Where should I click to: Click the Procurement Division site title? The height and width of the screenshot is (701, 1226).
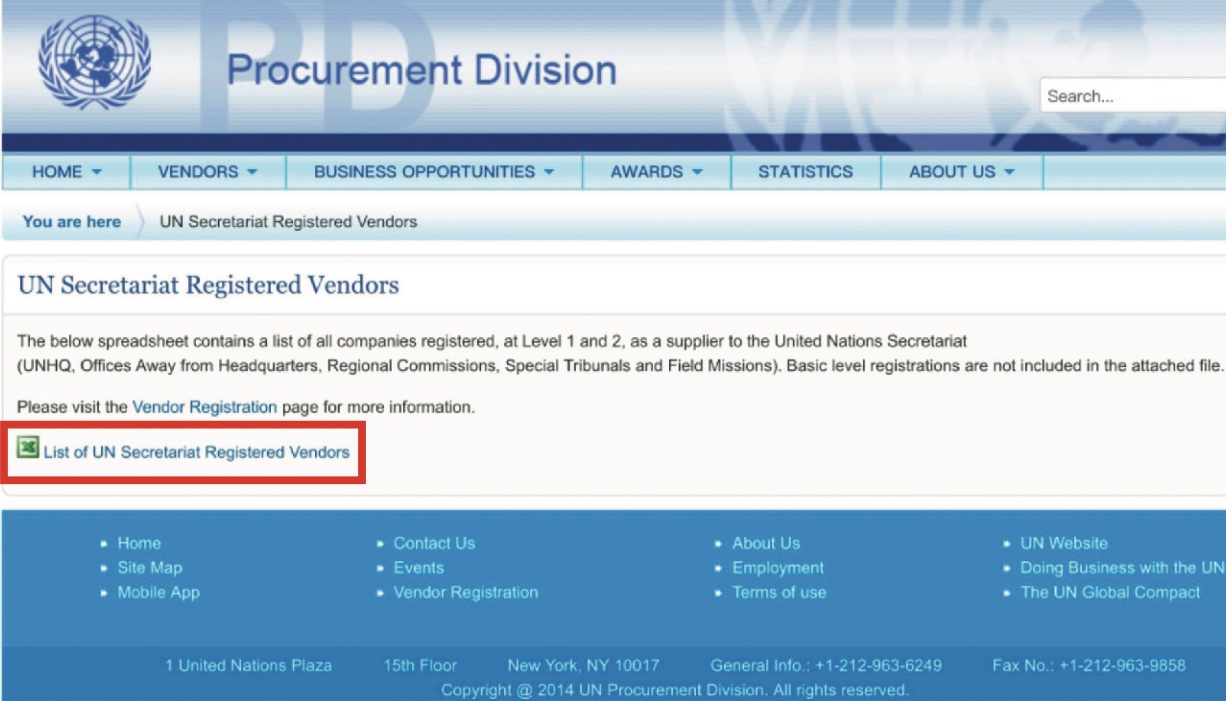pyautogui.click(x=421, y=70)
